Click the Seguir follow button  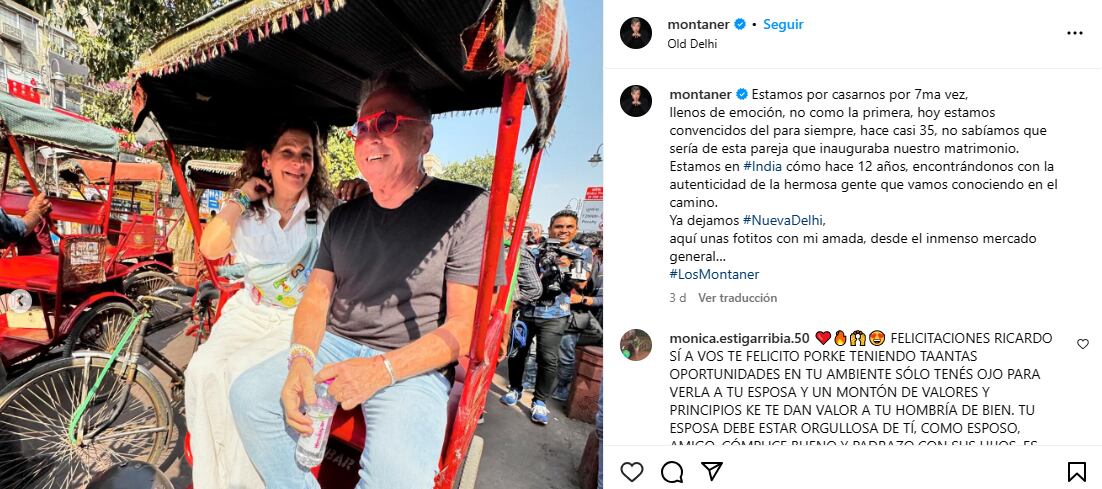point(783,25)
